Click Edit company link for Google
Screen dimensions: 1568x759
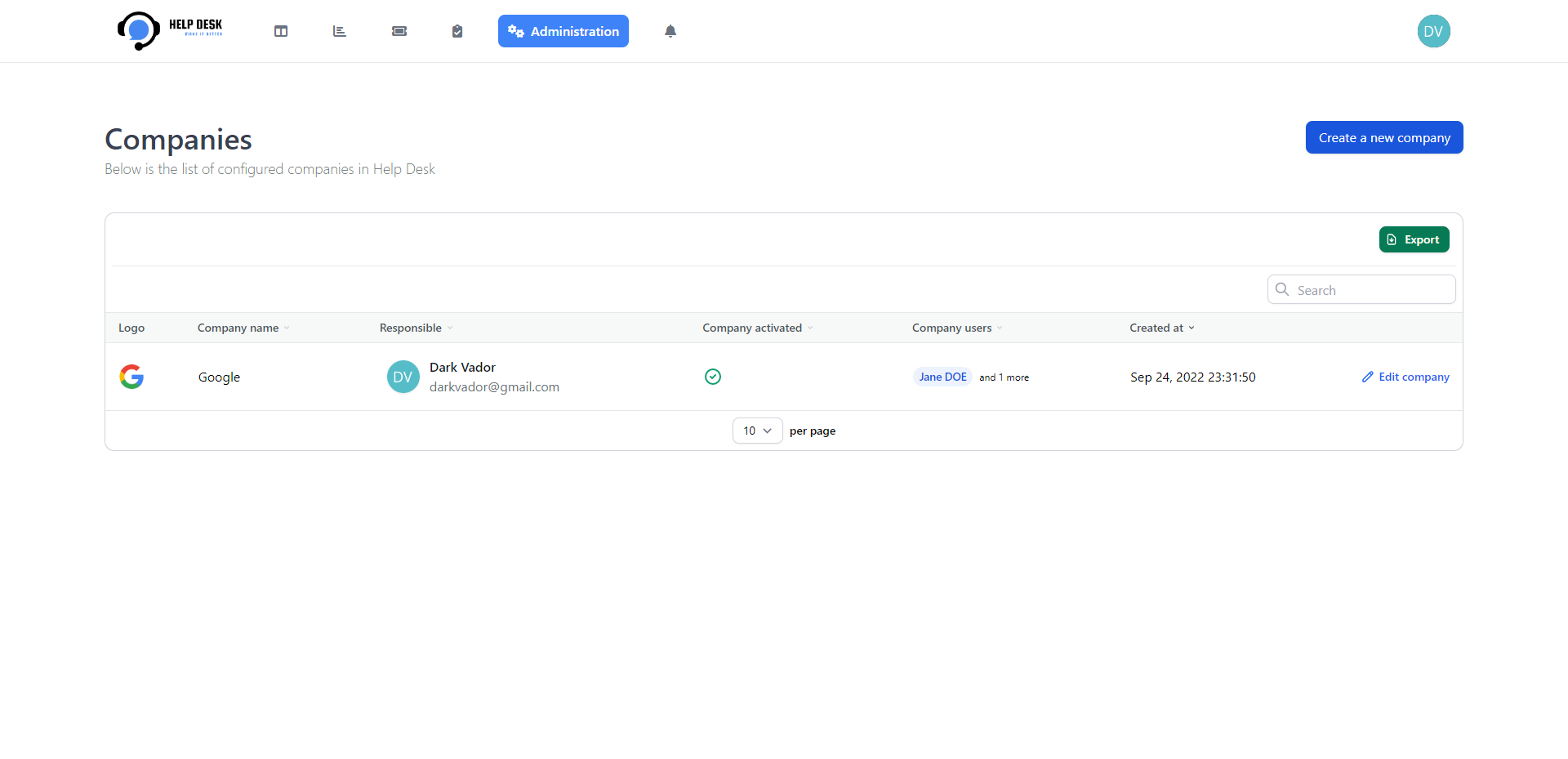(1405, 377)
